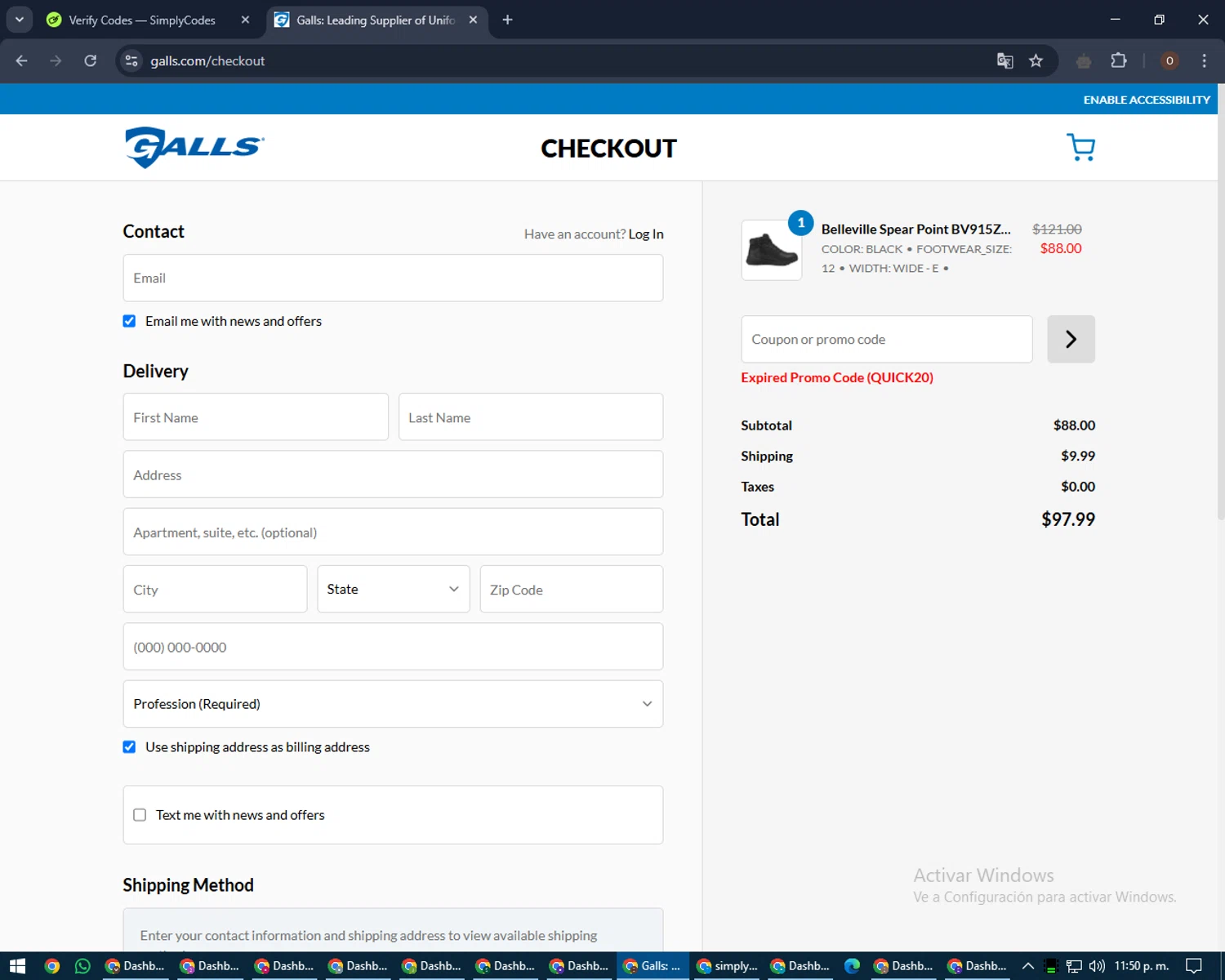Click the Expired Promo Code (QUICK20) message
Viewport: 1225px width, 980px height.
click(x=837, y=377)
